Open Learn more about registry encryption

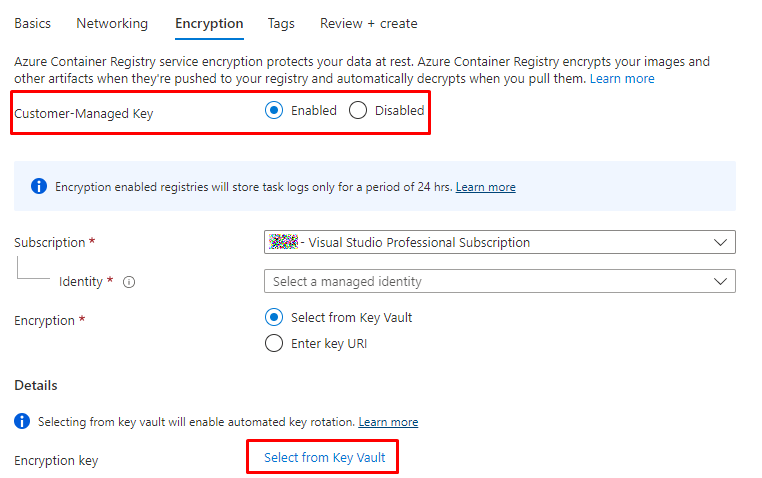click(x=622, y=78)
